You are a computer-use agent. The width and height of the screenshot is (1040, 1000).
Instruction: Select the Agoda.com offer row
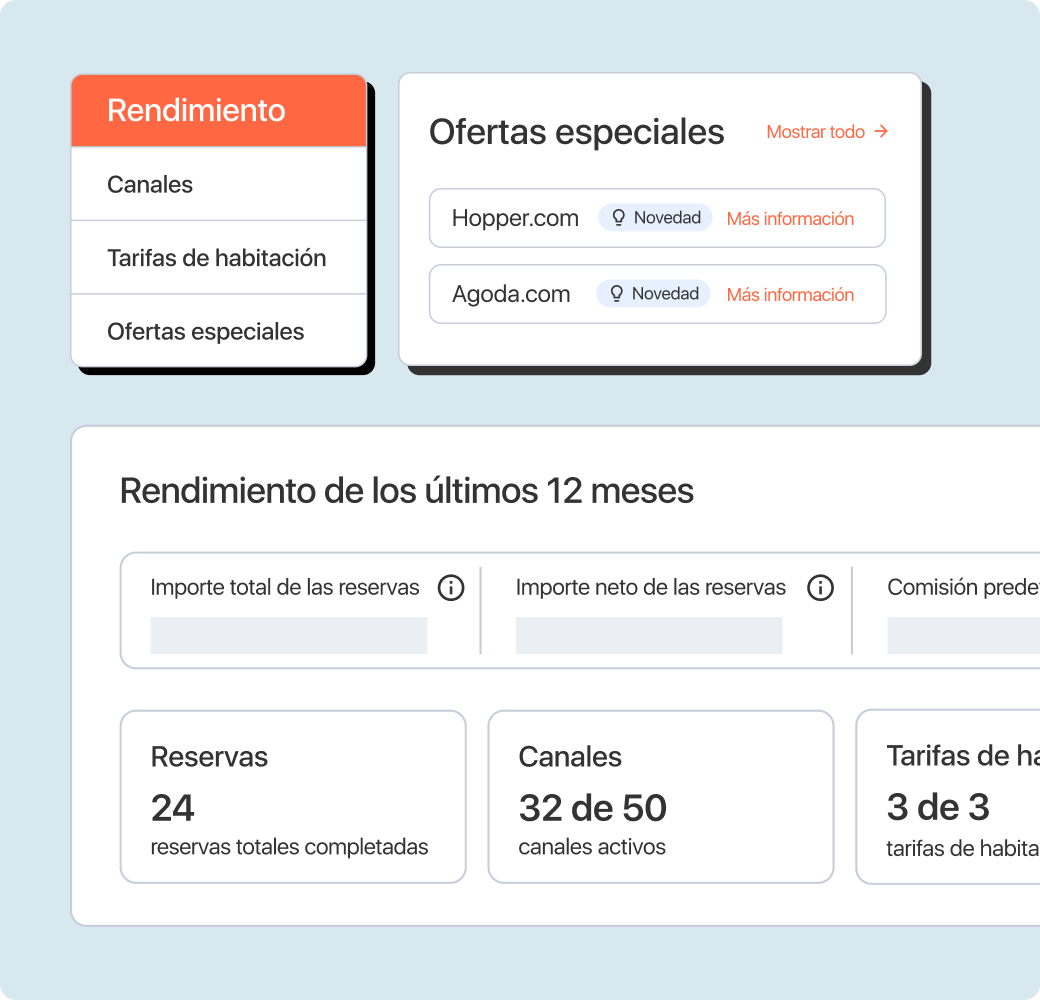(511, 294)
